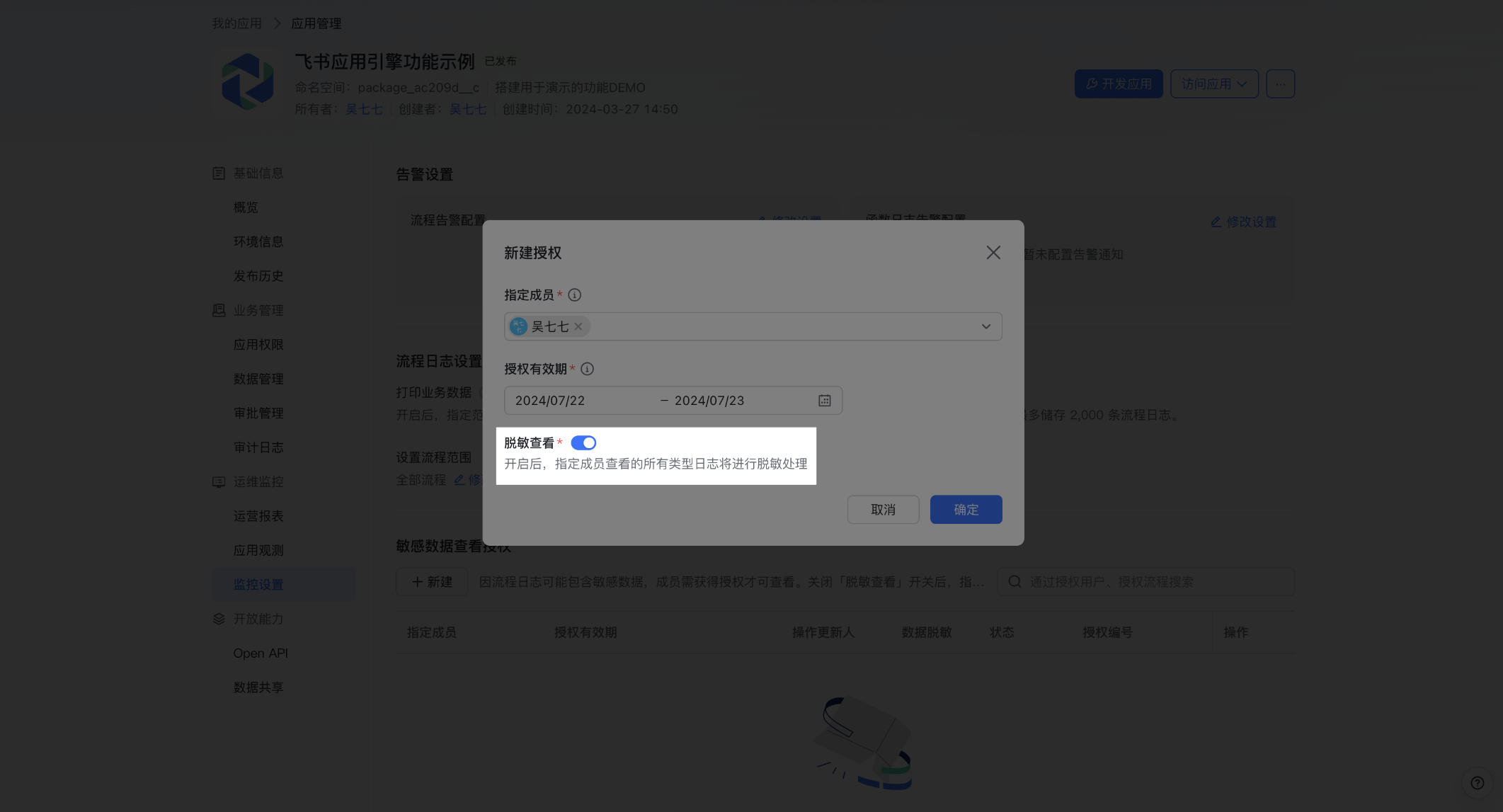Click the app logo icon
This screenshot has width=1503, height=812.
[x=248, y=82]
